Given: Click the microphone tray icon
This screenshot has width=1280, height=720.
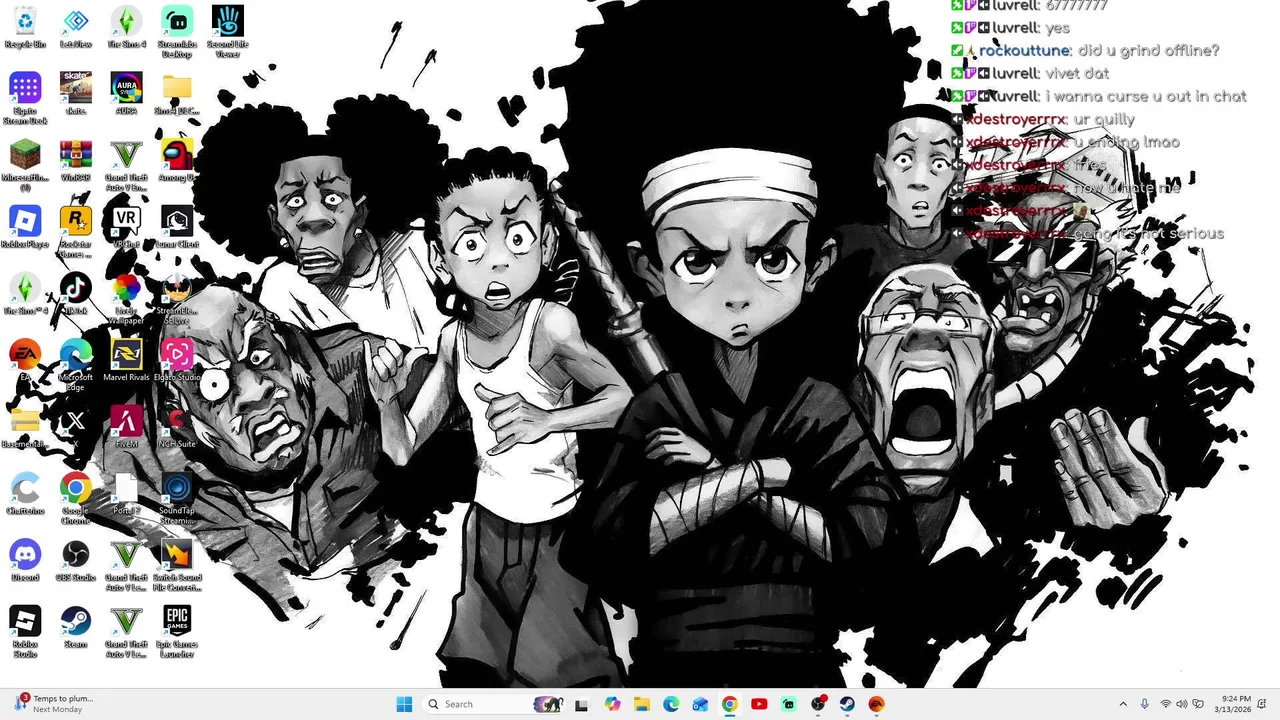Looking at the screenshot, I should (x=1145, y=704).
